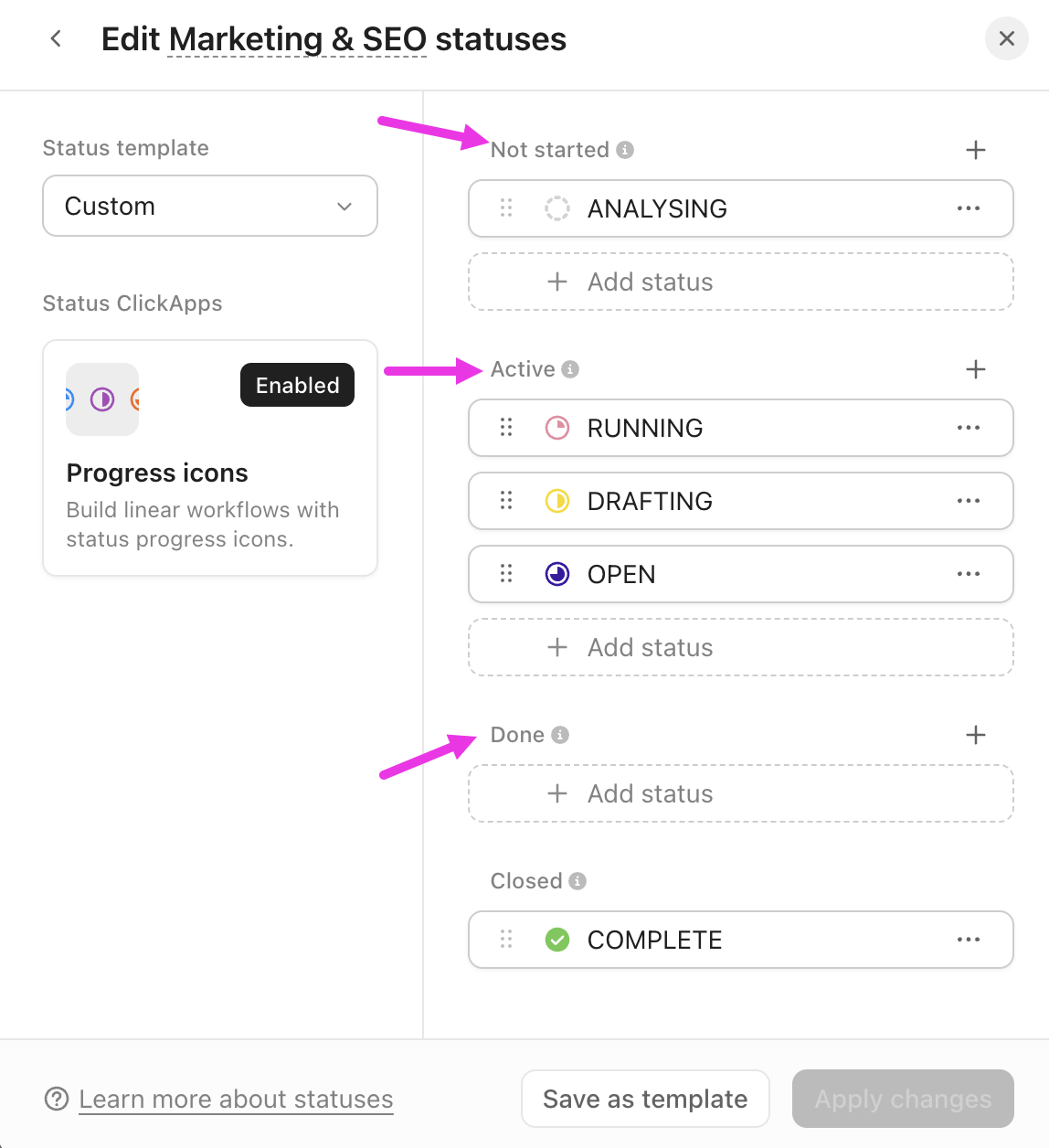Viewport: 1049px width, 1148px height.
Task: Open the ellipsis menu for DRAFTING status
Action: (x=969, y=501)
